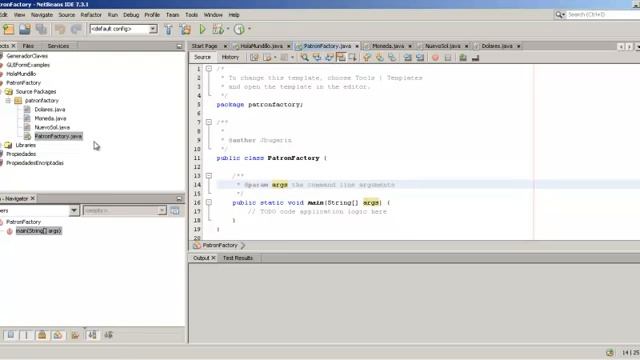This screenshot has height=360, width=640.
Task: Click the Next Bookmark editor icon
Action: coord(380,58)
